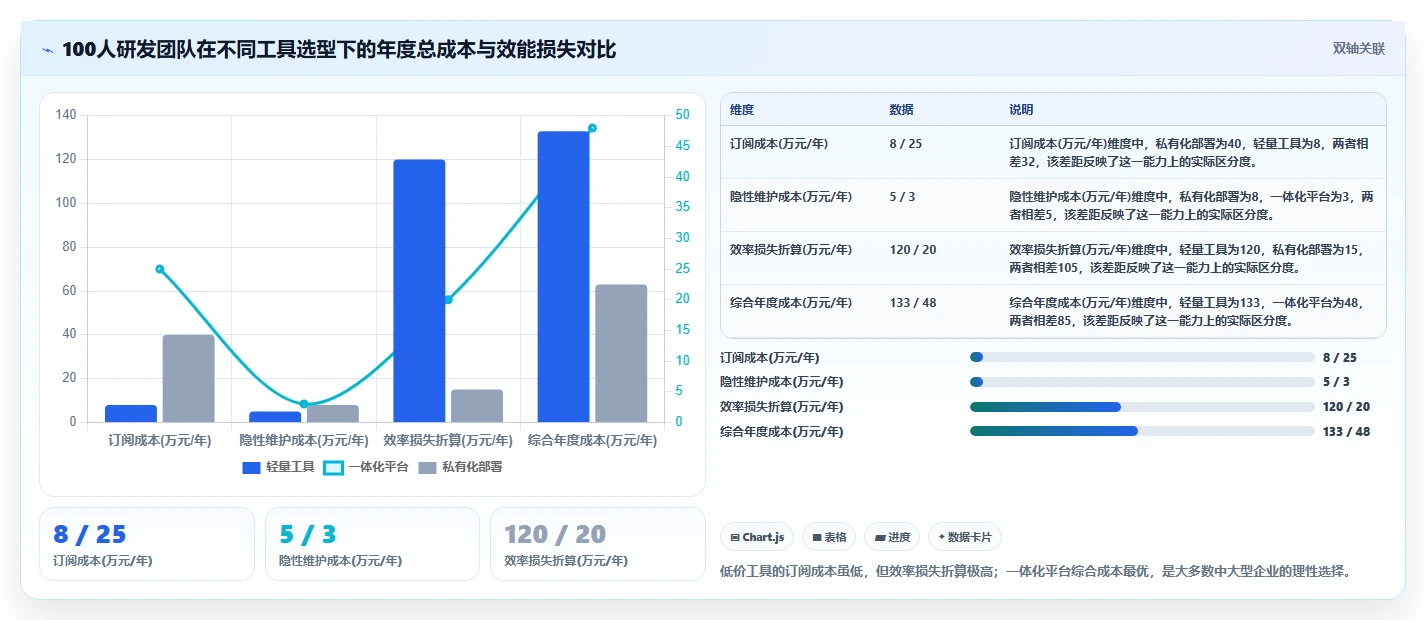The image size is (1426, 620).
Task: Toggle the 轻量工具 legend series
Action: [279, 467]
